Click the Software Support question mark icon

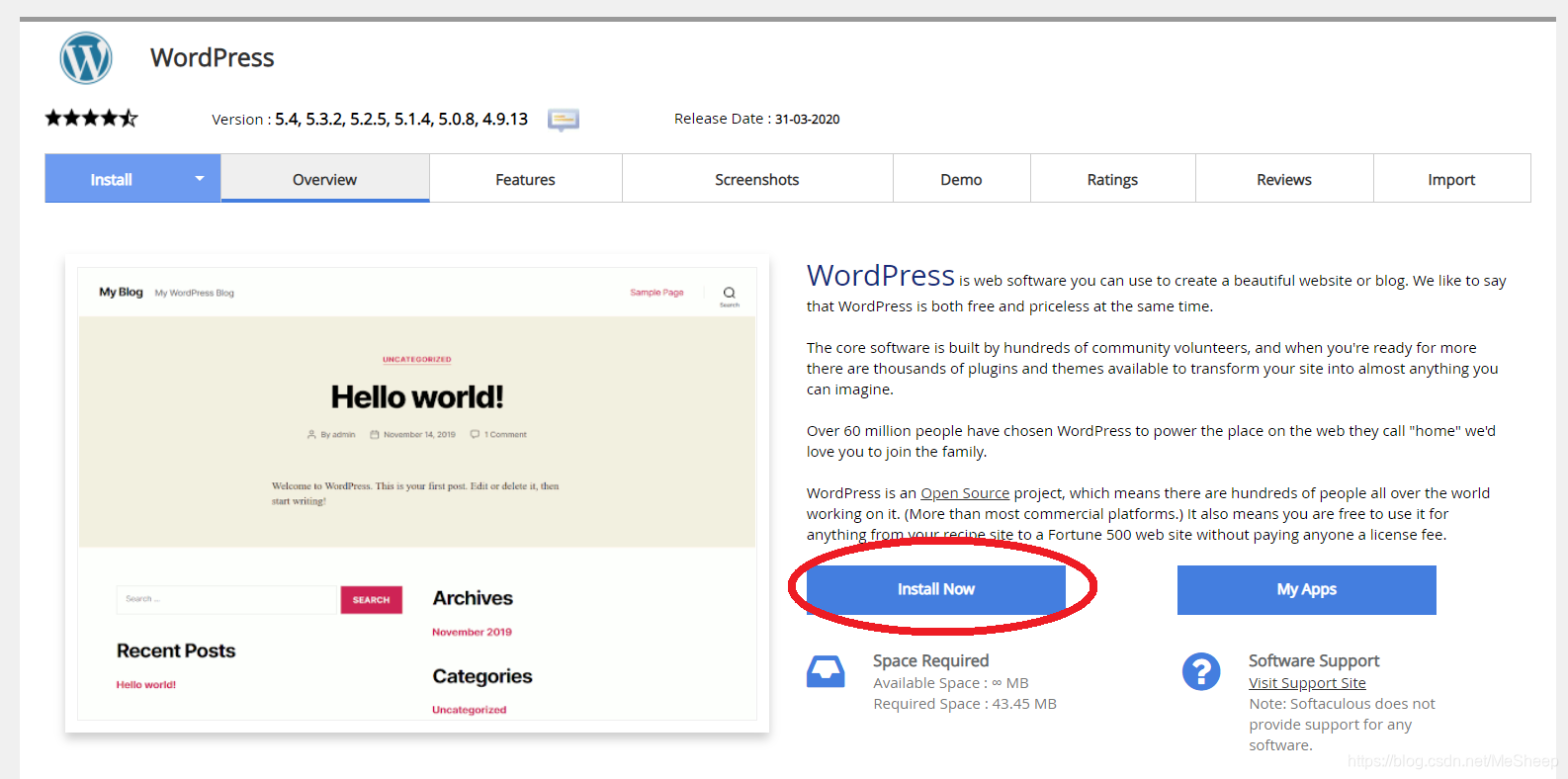(1201, 671)
